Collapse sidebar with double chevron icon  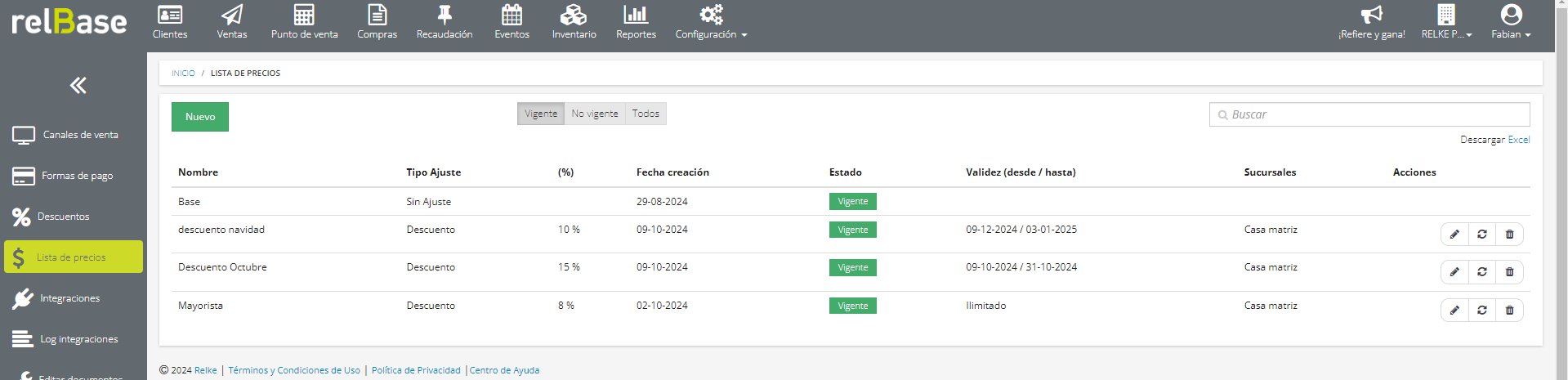tap(78, 85)
